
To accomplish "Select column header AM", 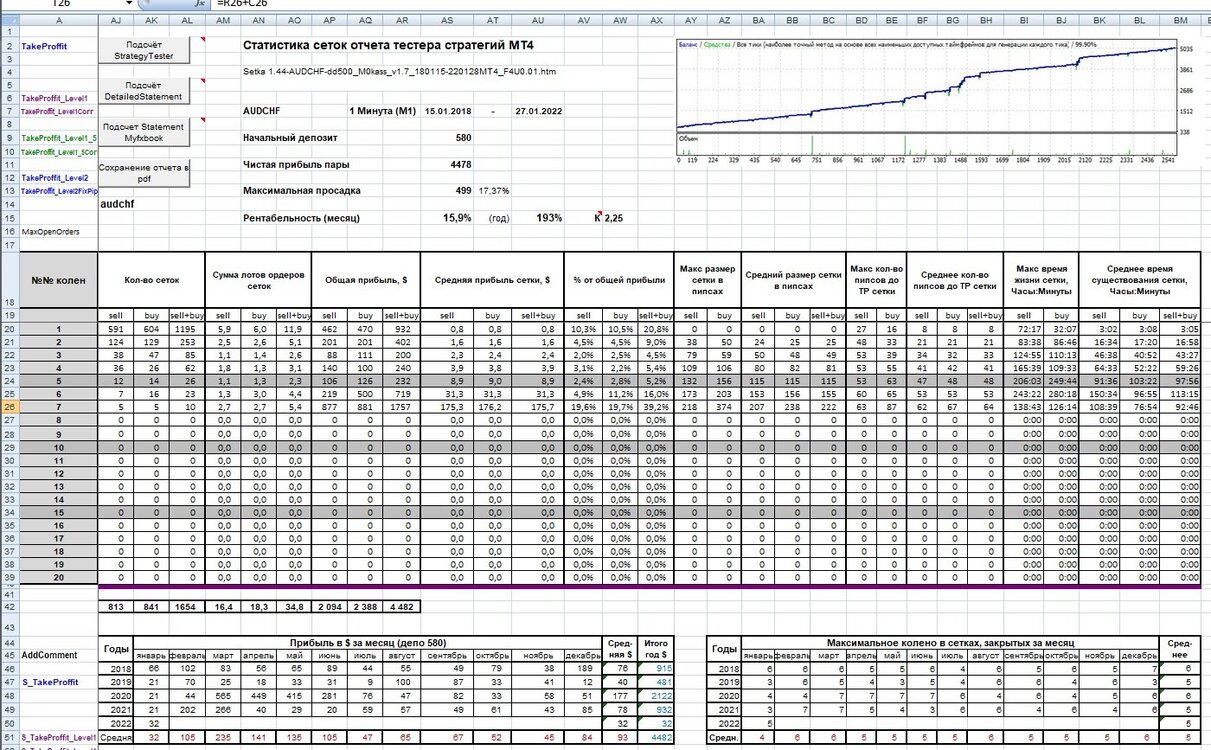I will [224, 20].
